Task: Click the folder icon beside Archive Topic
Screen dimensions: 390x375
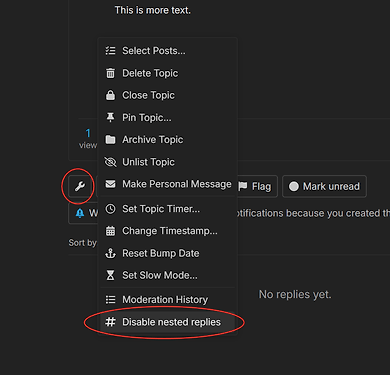Action: [110, 140]
